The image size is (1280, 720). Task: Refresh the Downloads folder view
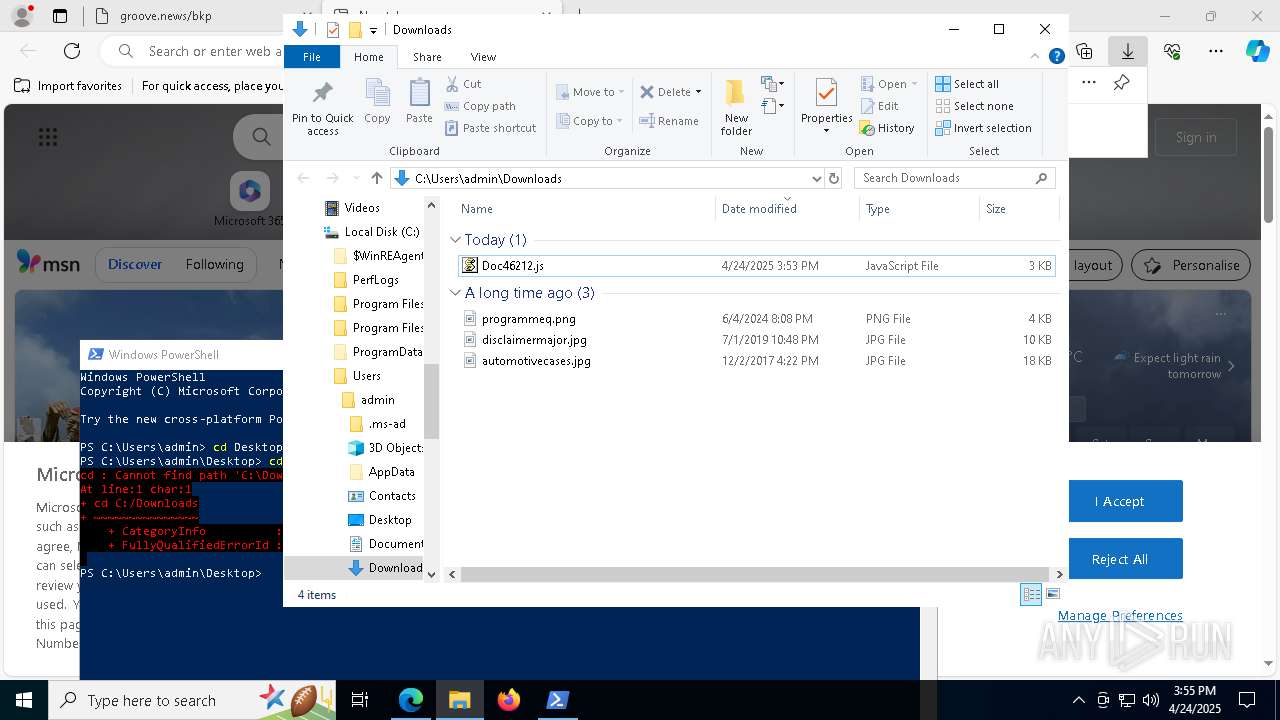click(x=835, y=178)
